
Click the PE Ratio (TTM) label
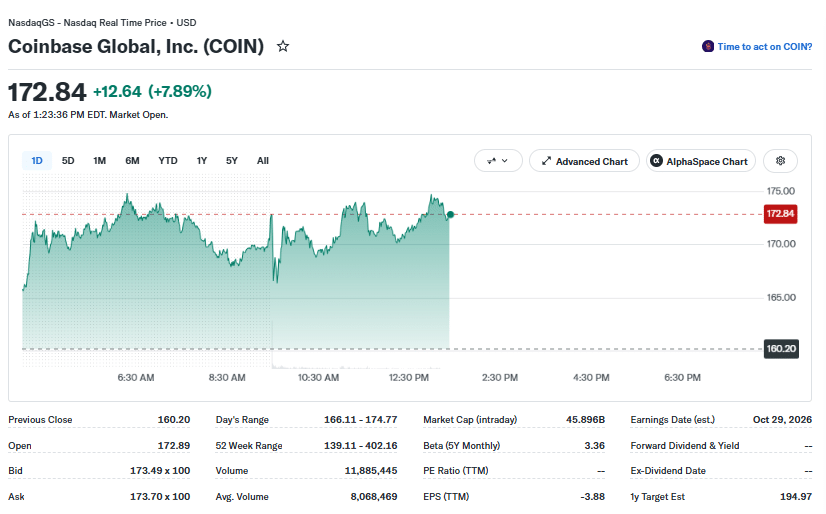click(456, 471)
